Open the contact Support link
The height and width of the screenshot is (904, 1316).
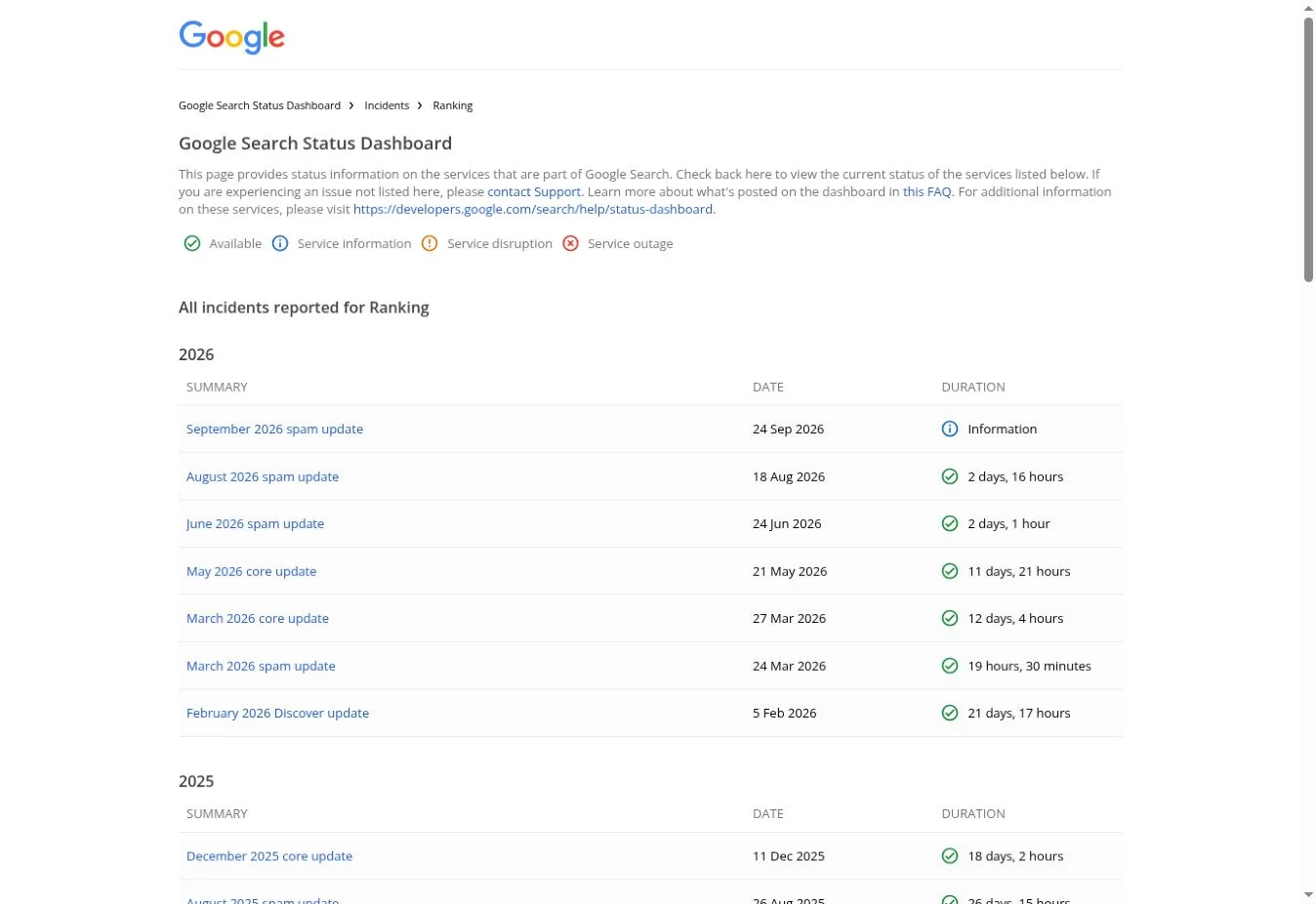tap(534, 191)
